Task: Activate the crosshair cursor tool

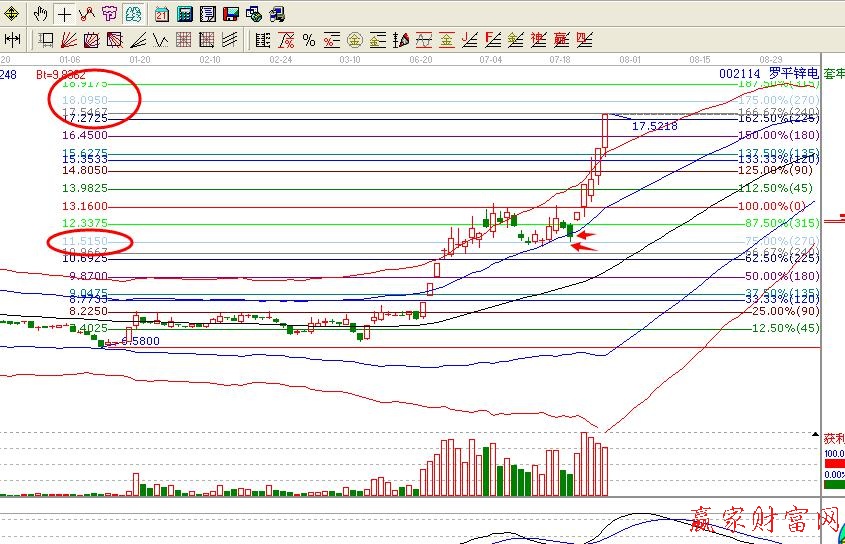Action: coord(64,14)
